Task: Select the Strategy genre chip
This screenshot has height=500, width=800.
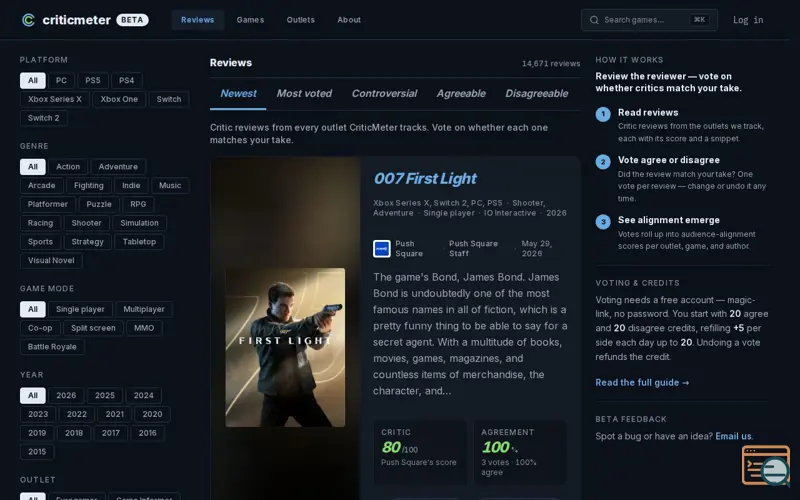Action: tap(87, 242)
